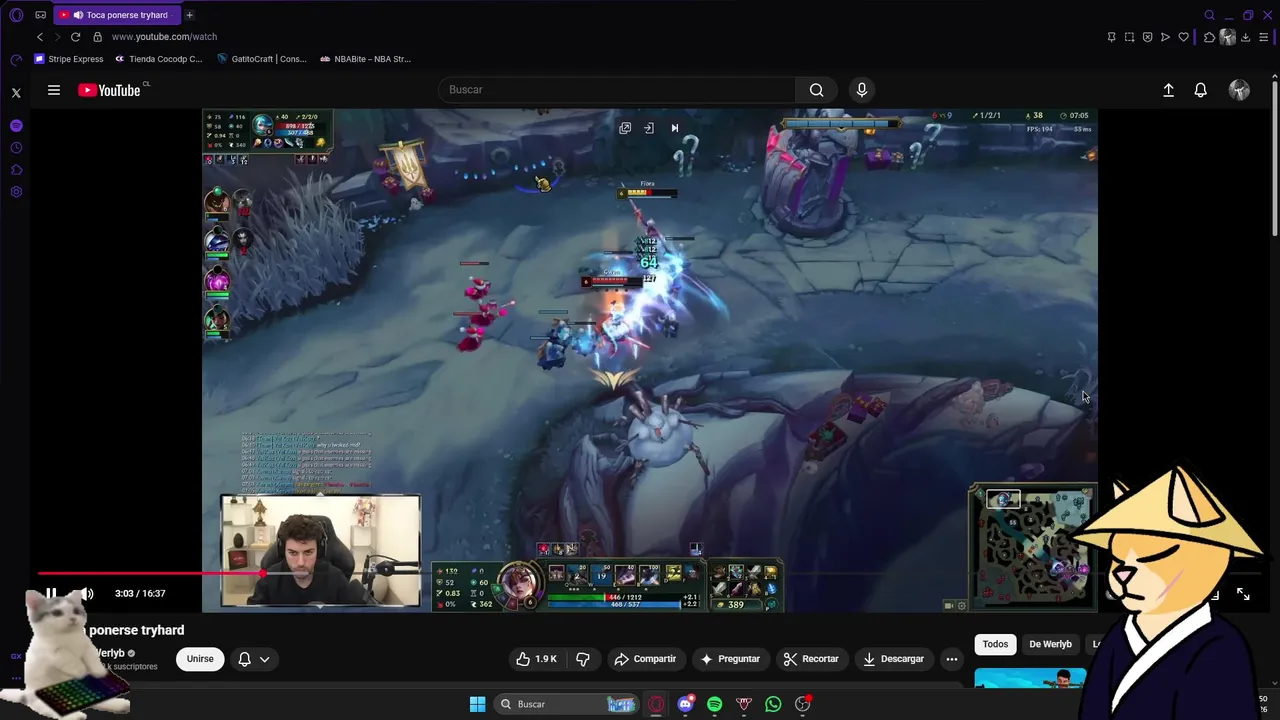Open the Tienda Cocodp bookmark
The height and width of the screenshot is (720, 1280).
click(158, 59)
